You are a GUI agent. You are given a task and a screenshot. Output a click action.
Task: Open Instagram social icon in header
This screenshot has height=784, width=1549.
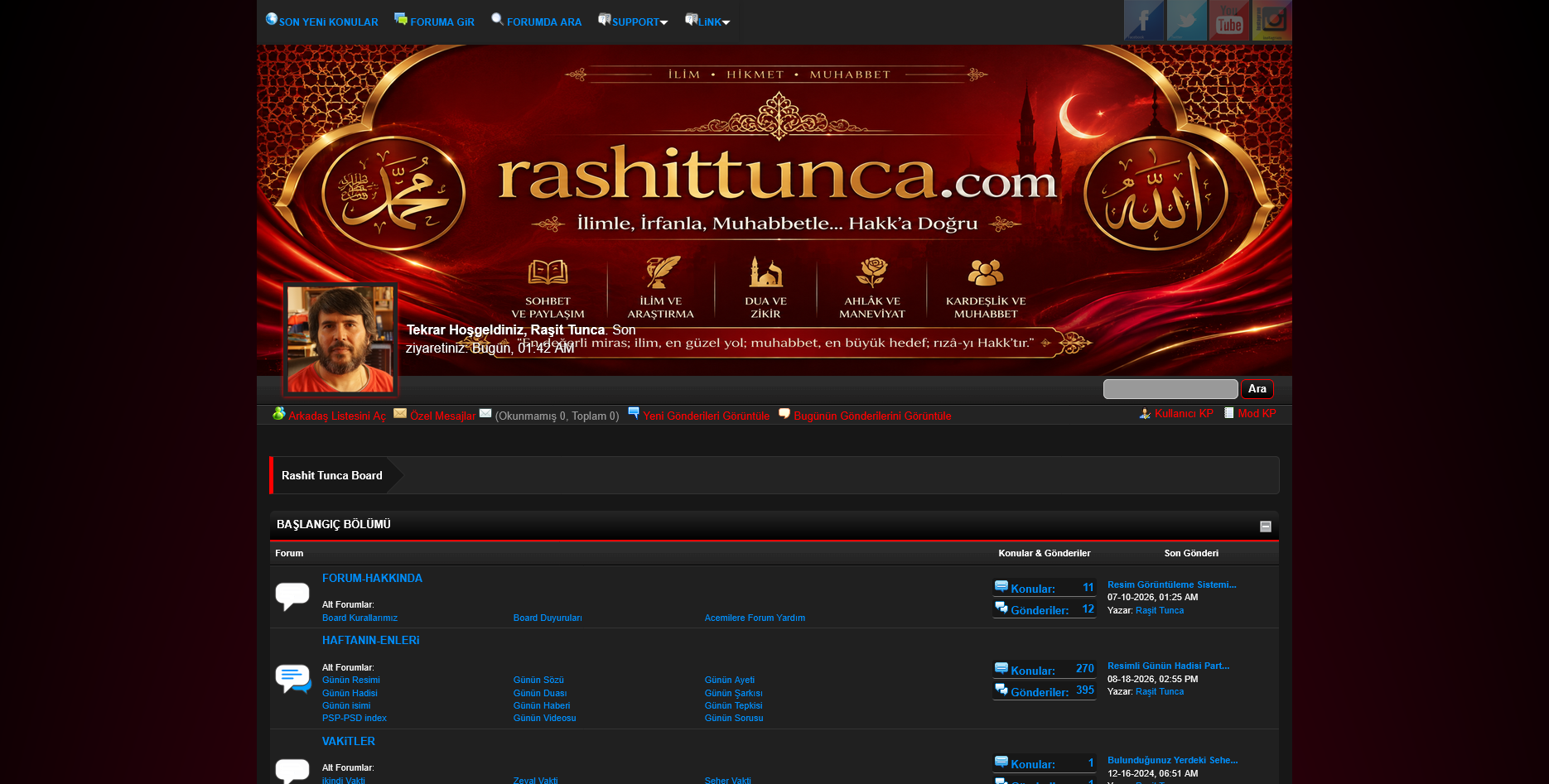click(1272, 21)
